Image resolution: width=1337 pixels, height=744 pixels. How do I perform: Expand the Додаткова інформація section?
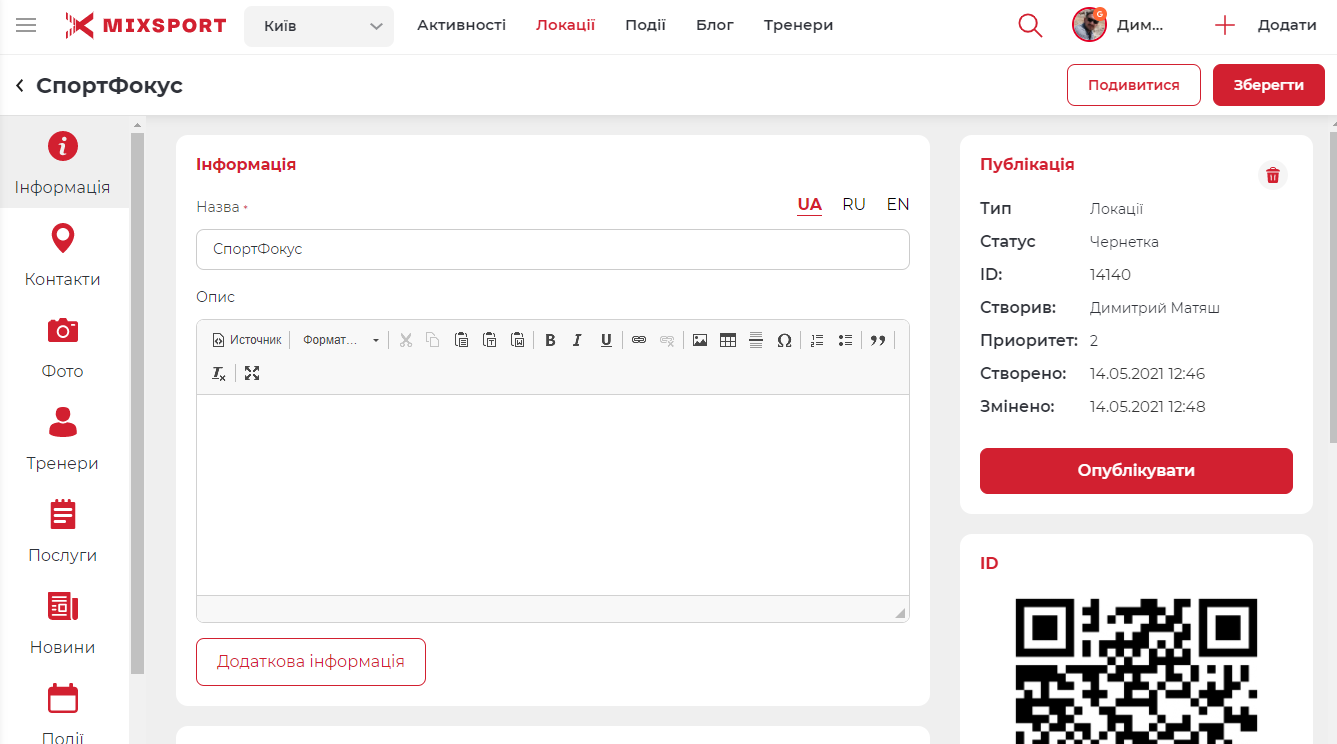(311, 662)
